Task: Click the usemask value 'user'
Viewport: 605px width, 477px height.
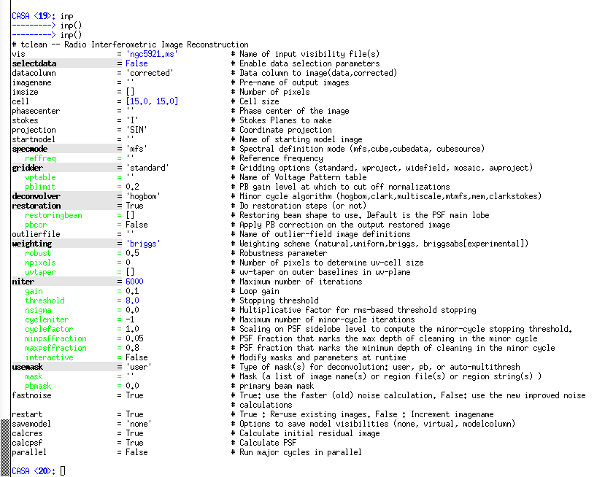Action: (139, 367)
